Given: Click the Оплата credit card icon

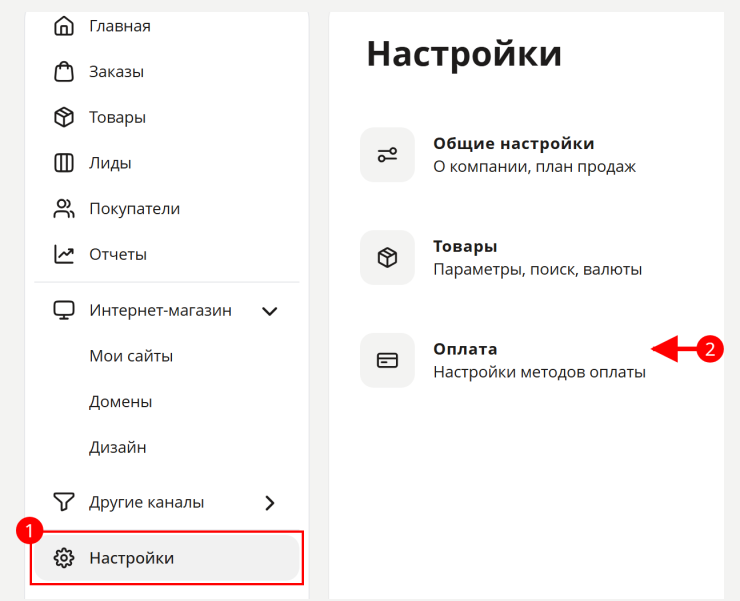Looking at the screenshot, I should 387,360.
